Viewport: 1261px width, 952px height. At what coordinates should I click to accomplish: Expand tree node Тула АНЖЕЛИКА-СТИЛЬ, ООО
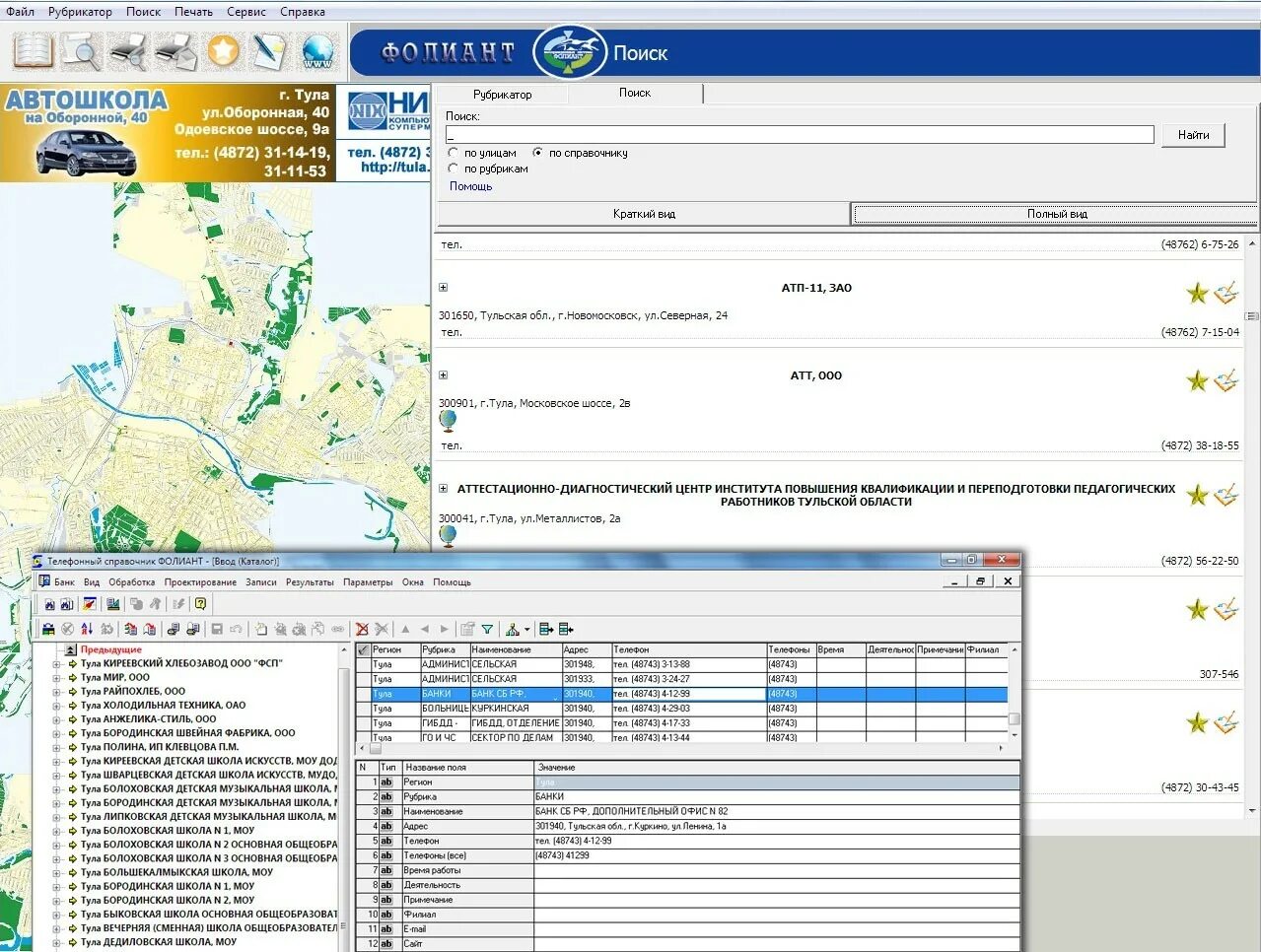(56, 719)
